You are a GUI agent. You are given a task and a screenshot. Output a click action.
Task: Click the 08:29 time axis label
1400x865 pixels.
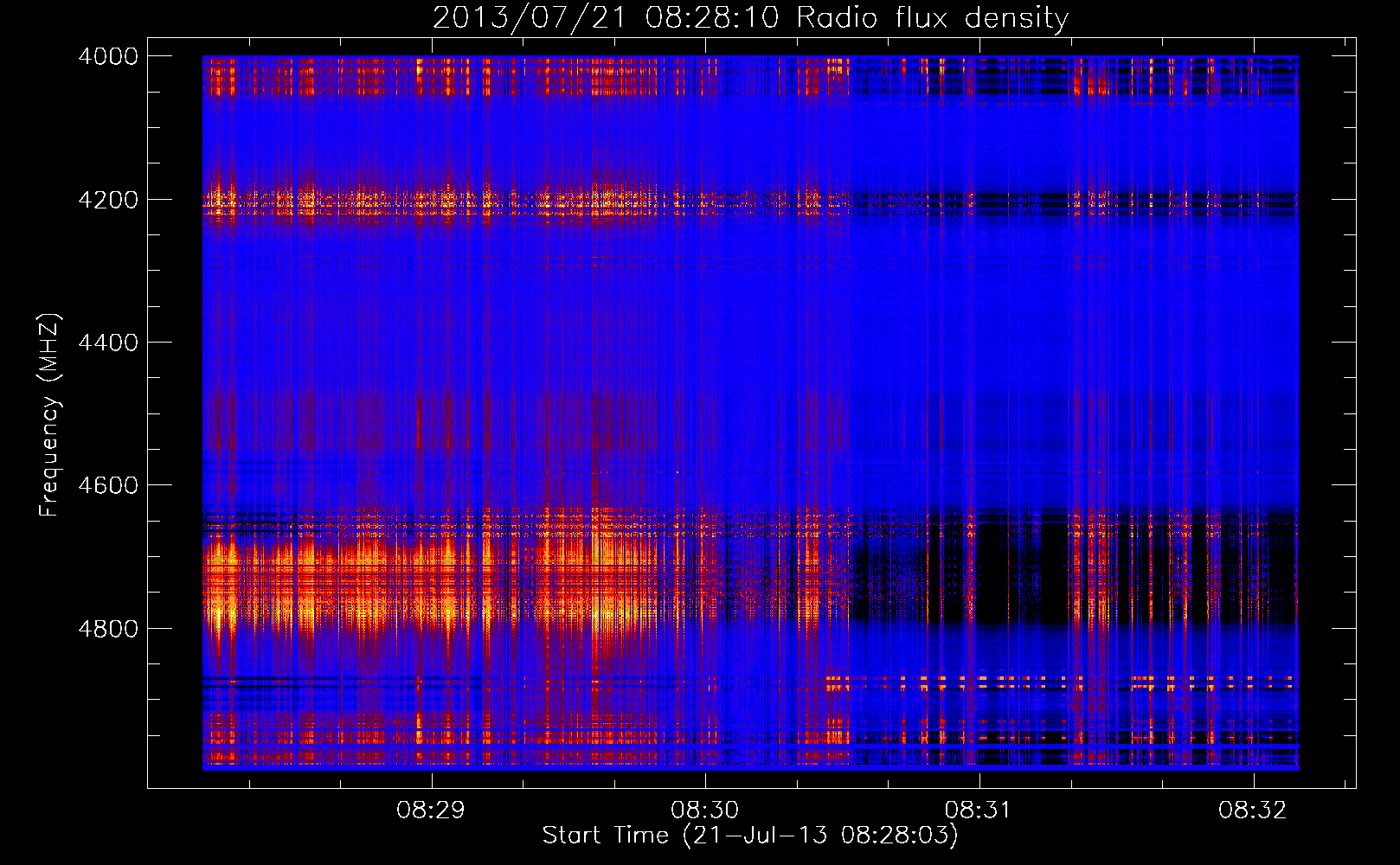click(431, 811)
